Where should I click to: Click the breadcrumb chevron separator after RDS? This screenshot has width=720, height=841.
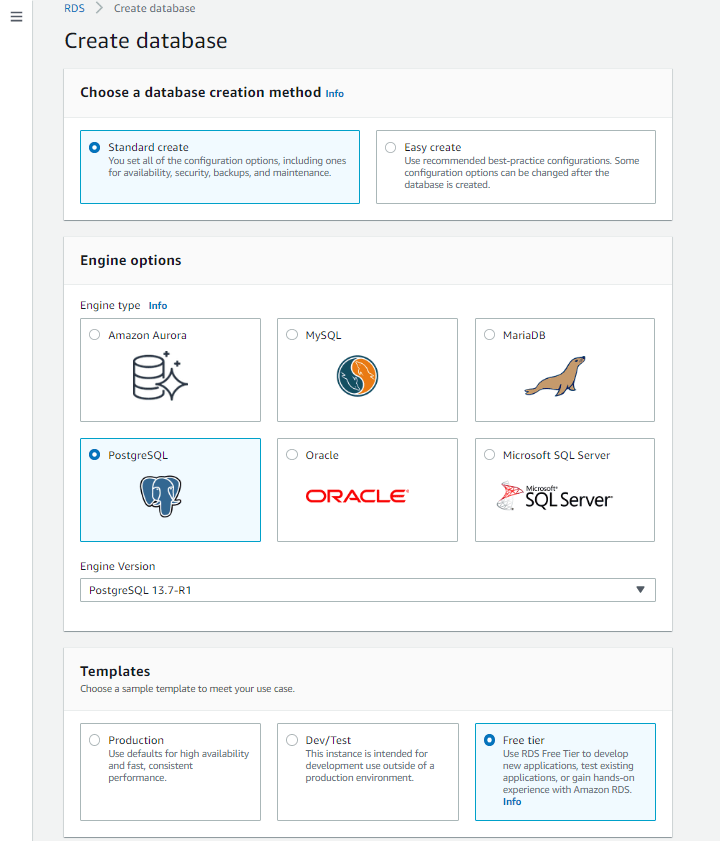click(99, 8)
